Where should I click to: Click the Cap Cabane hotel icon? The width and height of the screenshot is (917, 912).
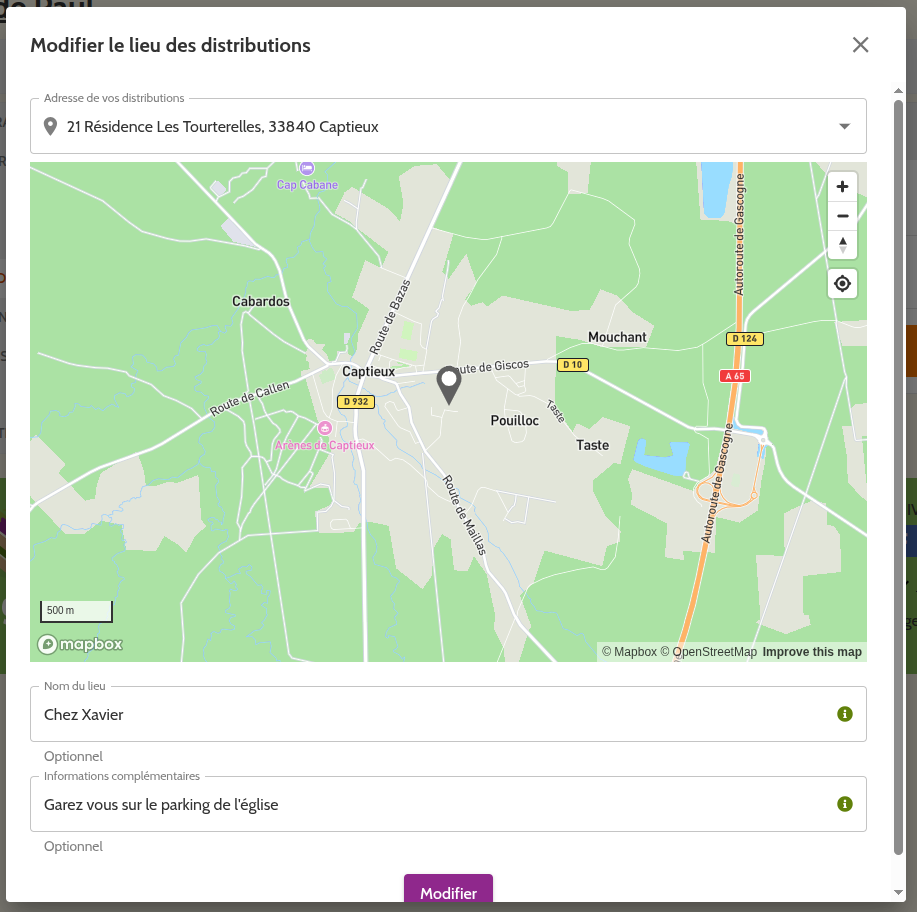pyautogui.click(x=307, y=168)
